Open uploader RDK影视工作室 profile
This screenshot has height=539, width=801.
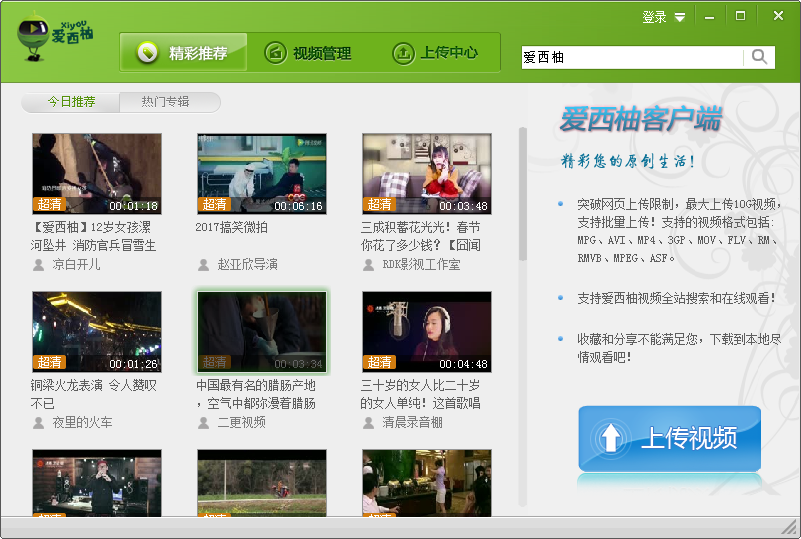point(421,265)
